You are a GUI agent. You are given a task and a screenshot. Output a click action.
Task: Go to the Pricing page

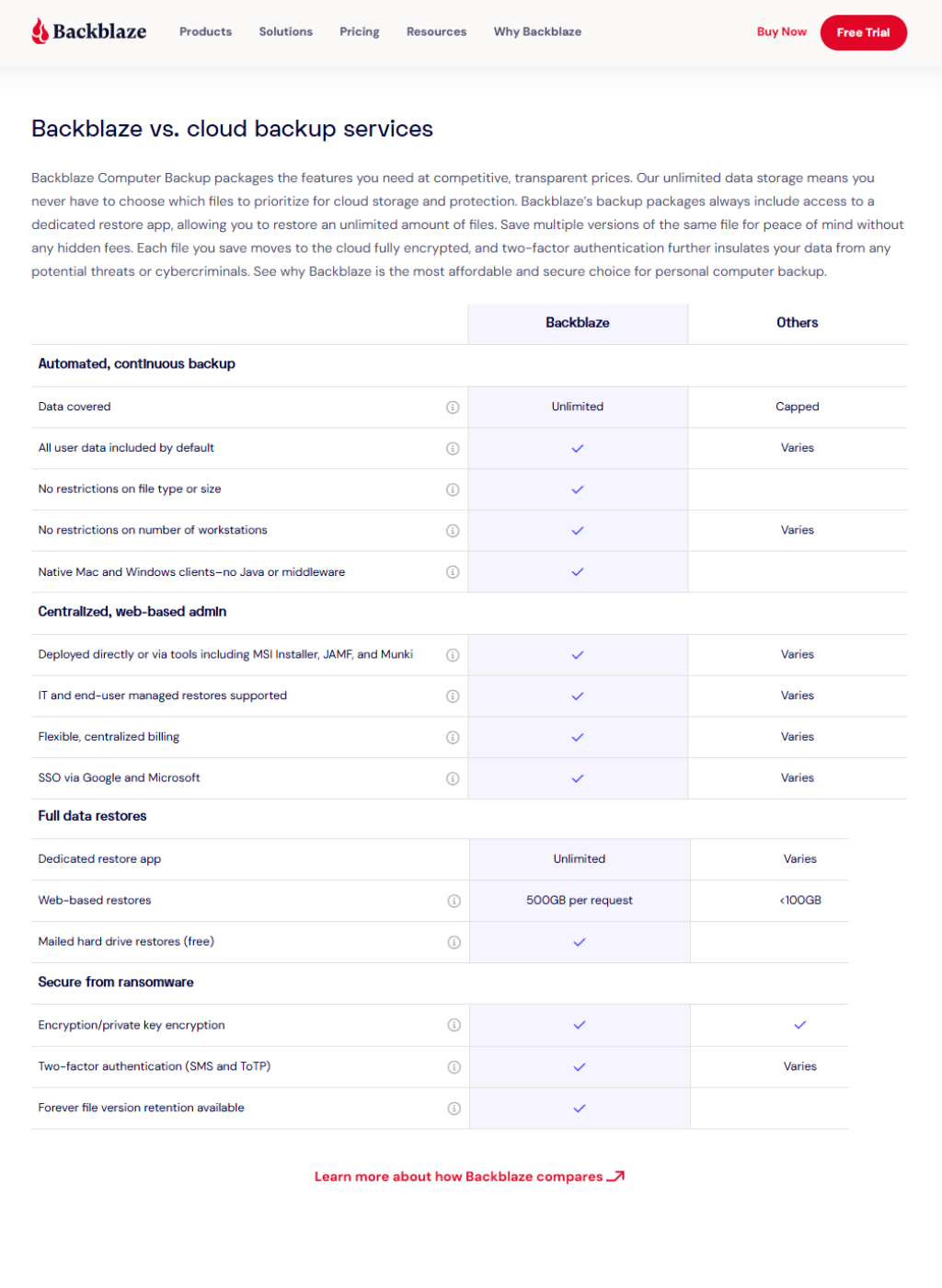click(359, 31)
